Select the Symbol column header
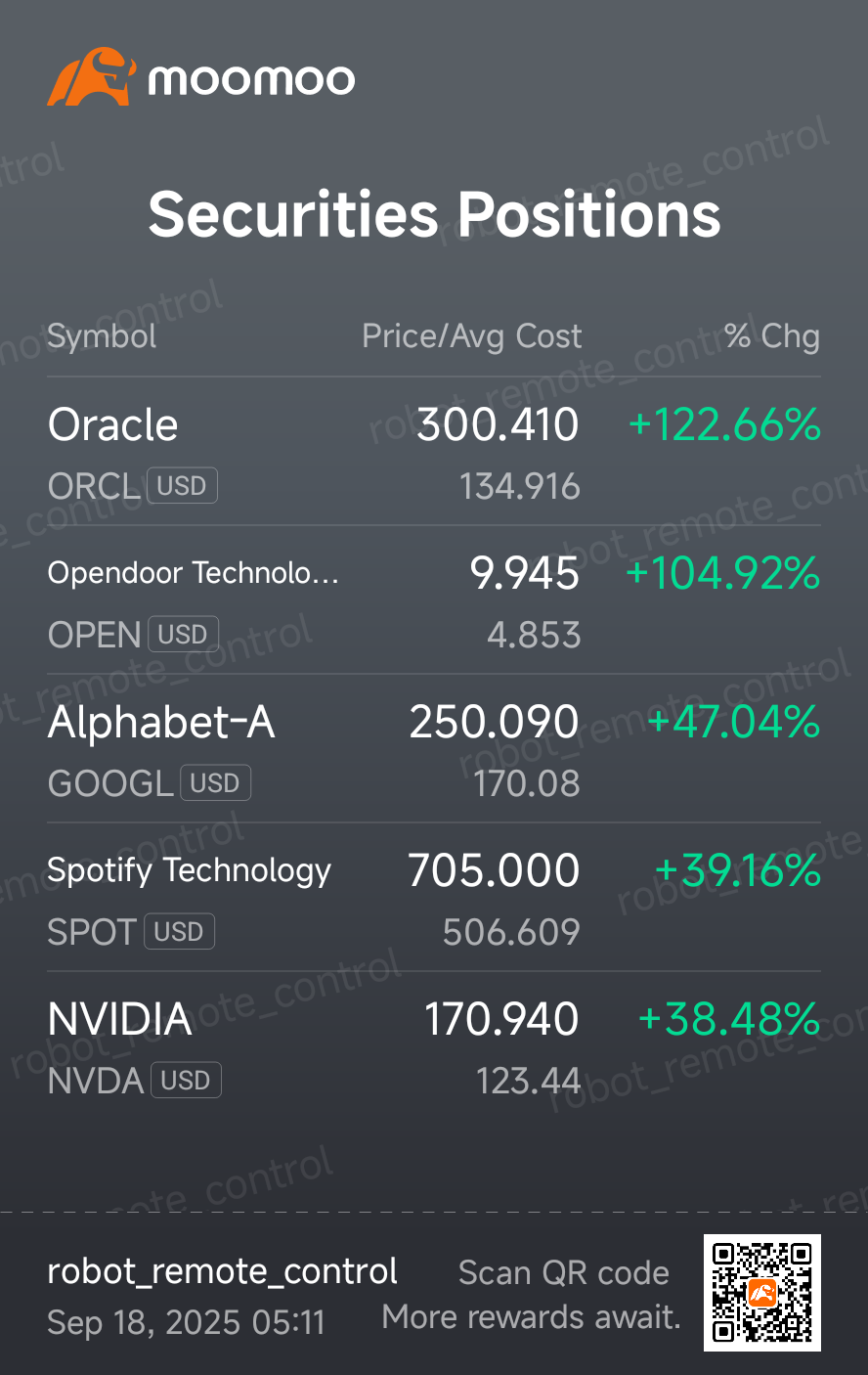Image resolution: width=868 pixels, height=1375 pixels. 102,336
